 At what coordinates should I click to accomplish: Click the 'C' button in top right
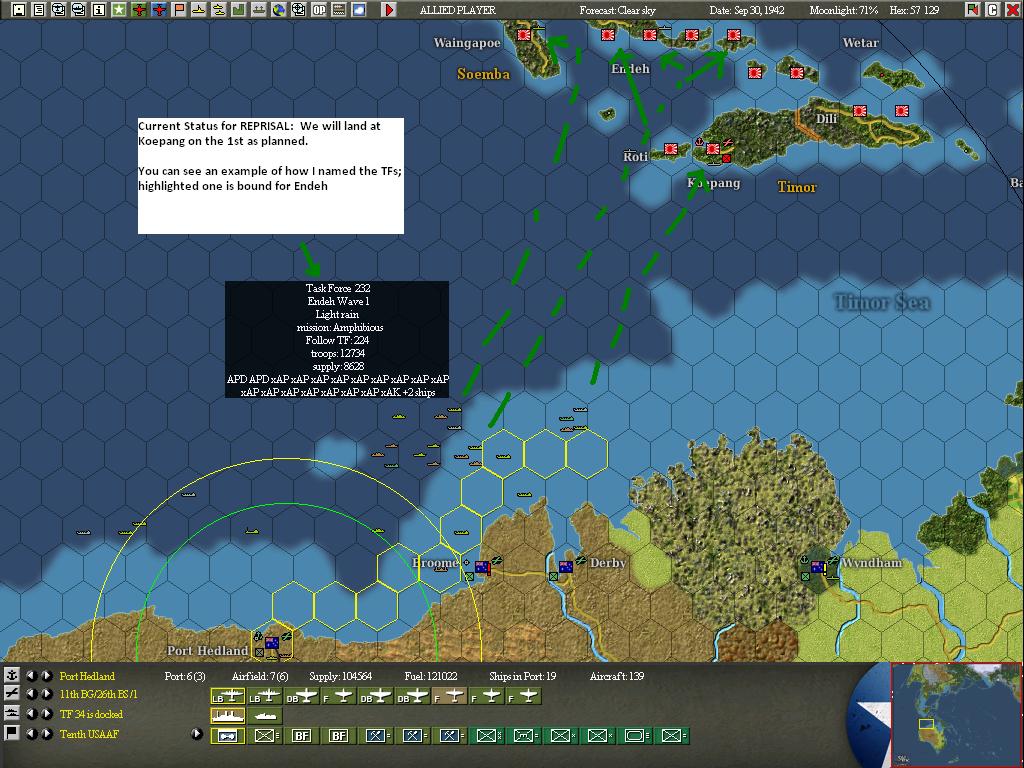(993, 10)
